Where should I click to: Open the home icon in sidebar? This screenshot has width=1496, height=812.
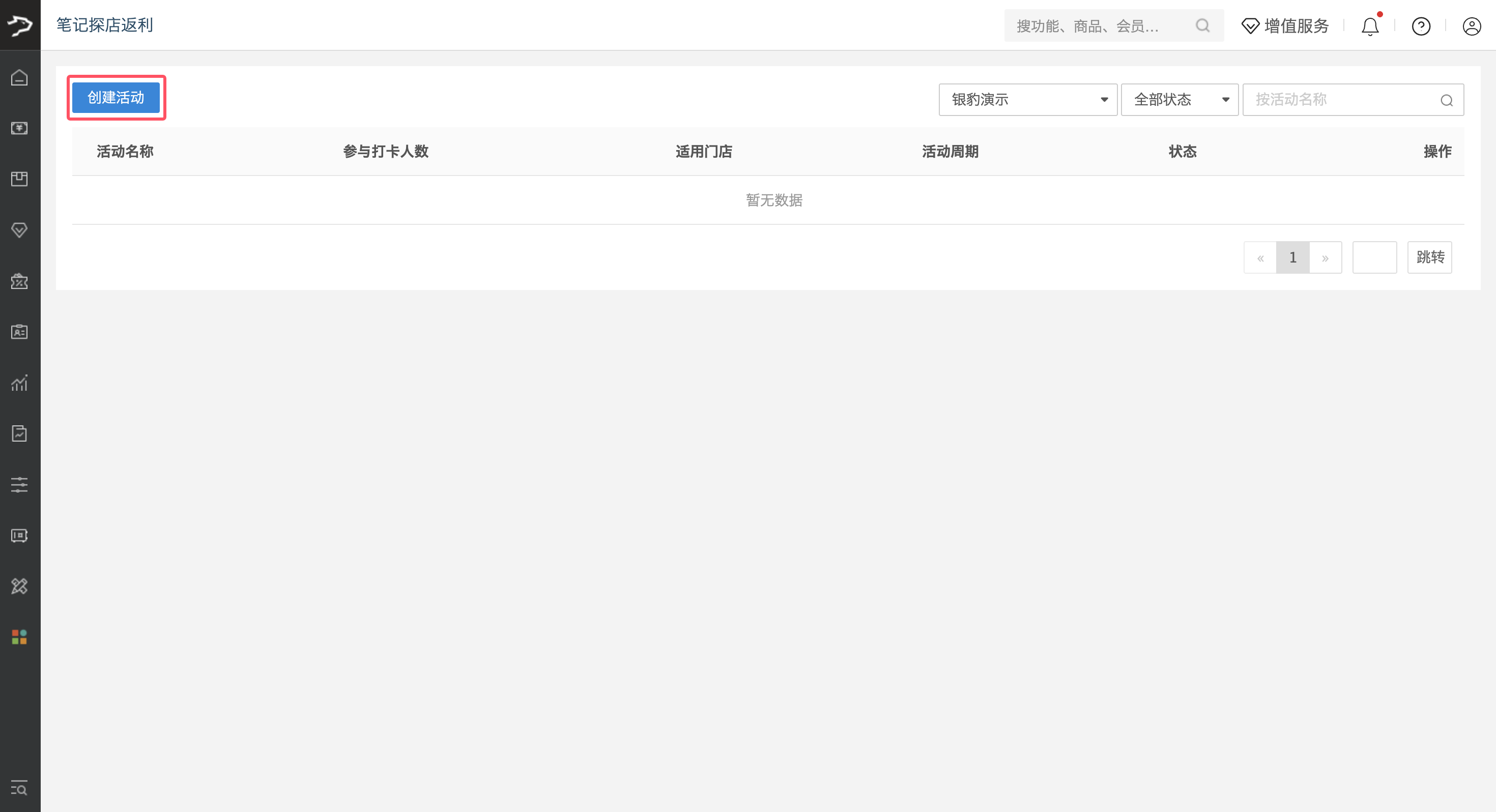tap(19, 77)
